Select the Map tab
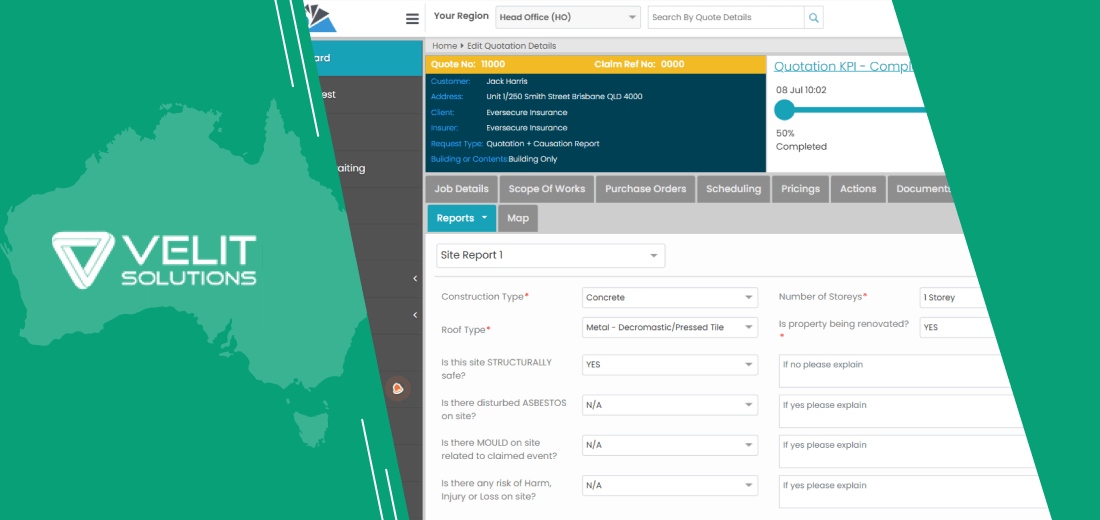The width and height of the screenshot is (1100, 520). (518, 218)
